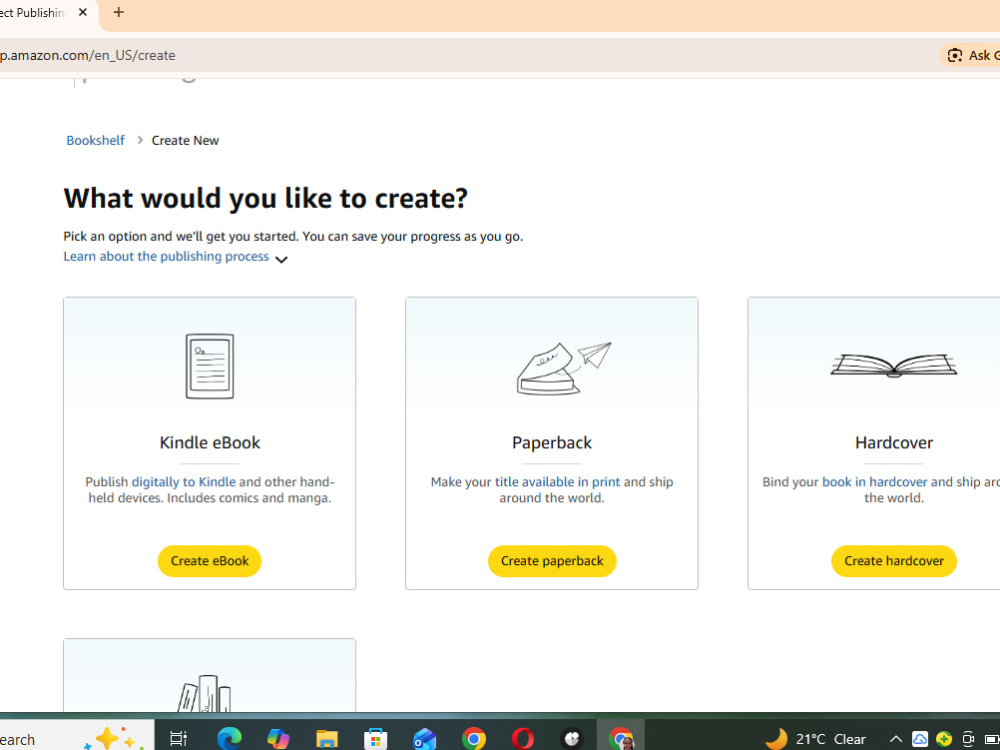Screen dimensions: 1000x750
Task: Click the browser address bar URL
Action: (87, 55)
